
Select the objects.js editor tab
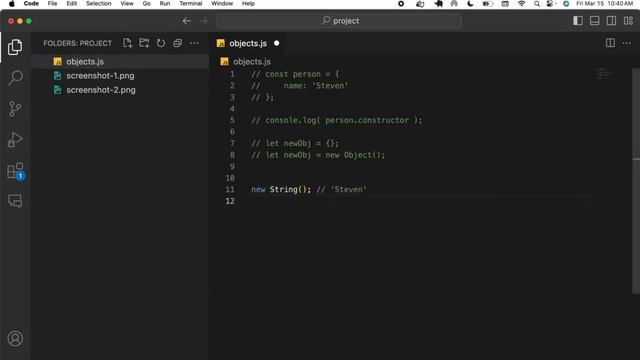248,43
